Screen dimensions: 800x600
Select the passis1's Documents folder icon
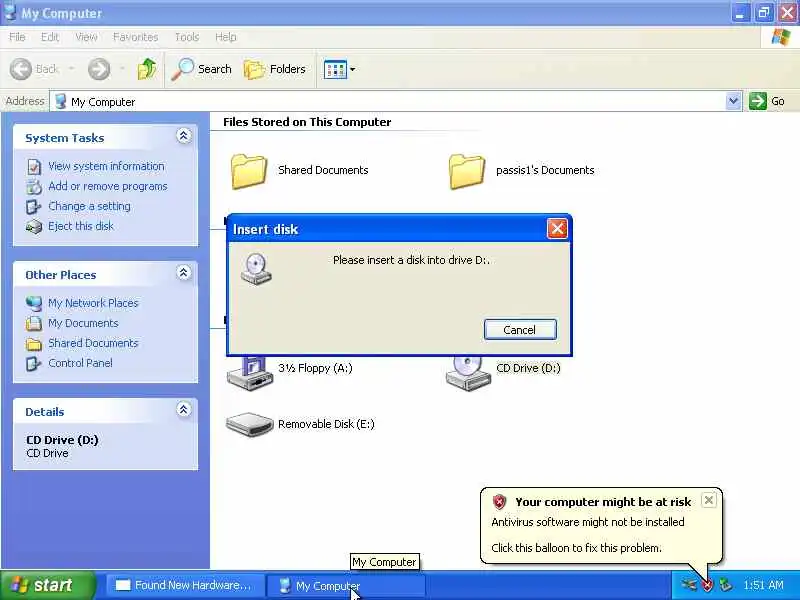(x=467, y=171)
